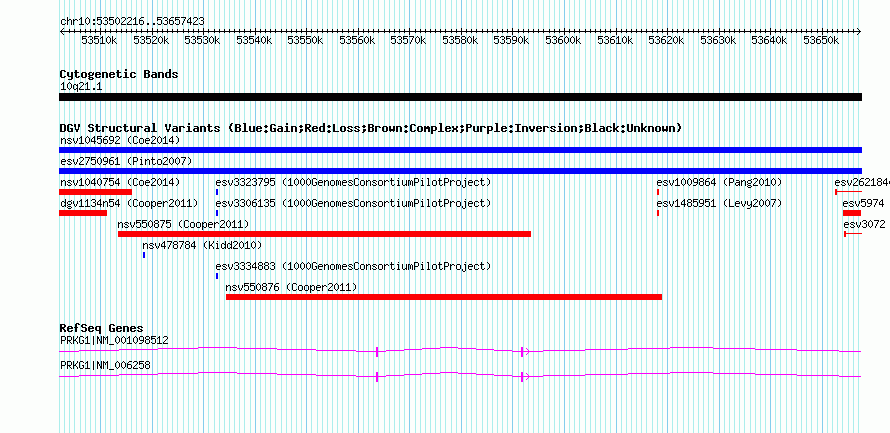Image resolution: width=890 pixels, height=433 pixels.
Task: Select the dgv1134n54 (Cooper2011) red loss bar
Action: (x=83, y=213)
